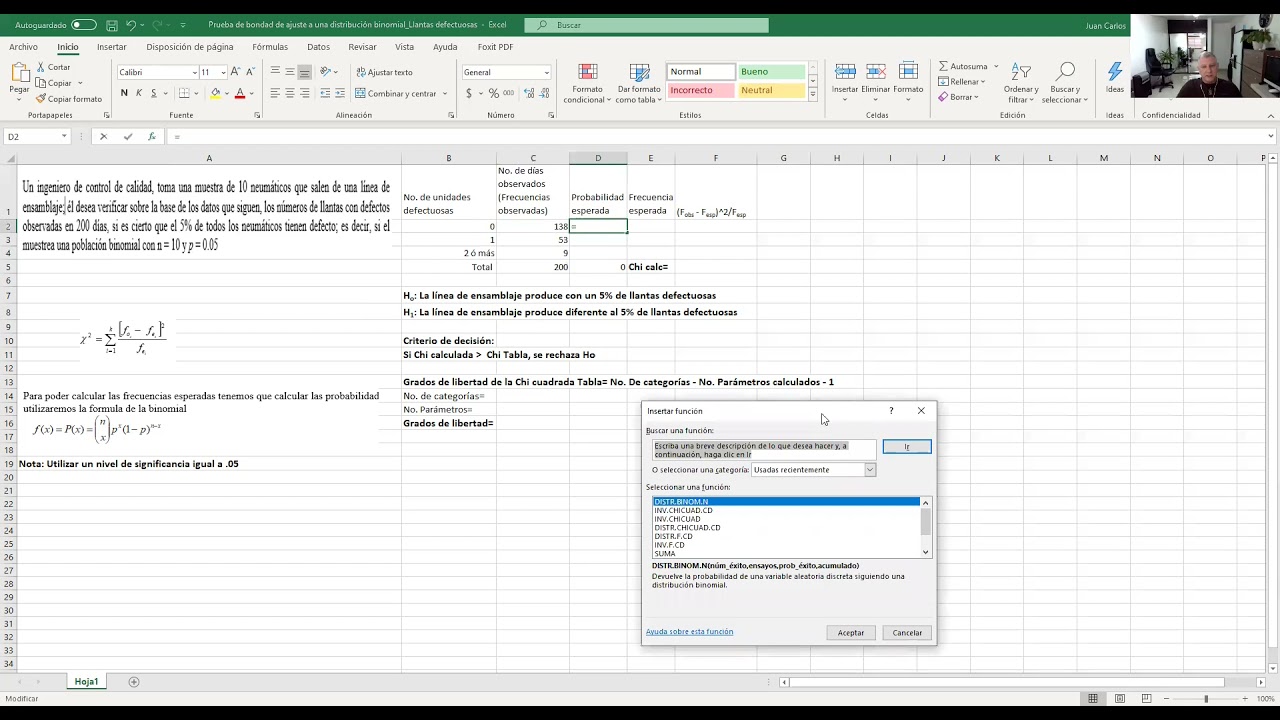Click the decrease indent icon

coord(326,93)
